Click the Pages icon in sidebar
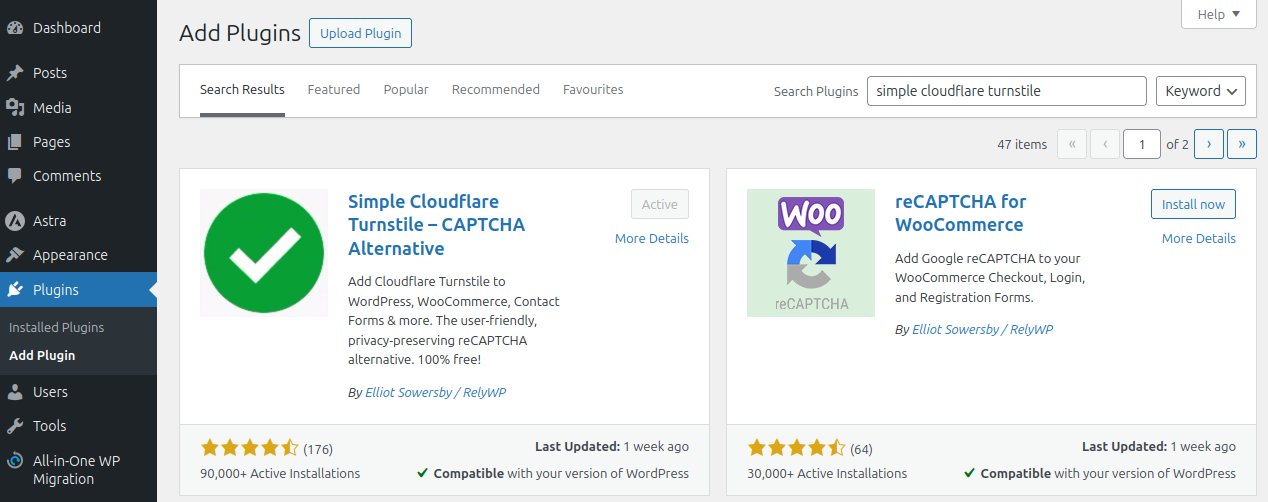This screenshot has height=502, width=1268. (x=15, y=142)
